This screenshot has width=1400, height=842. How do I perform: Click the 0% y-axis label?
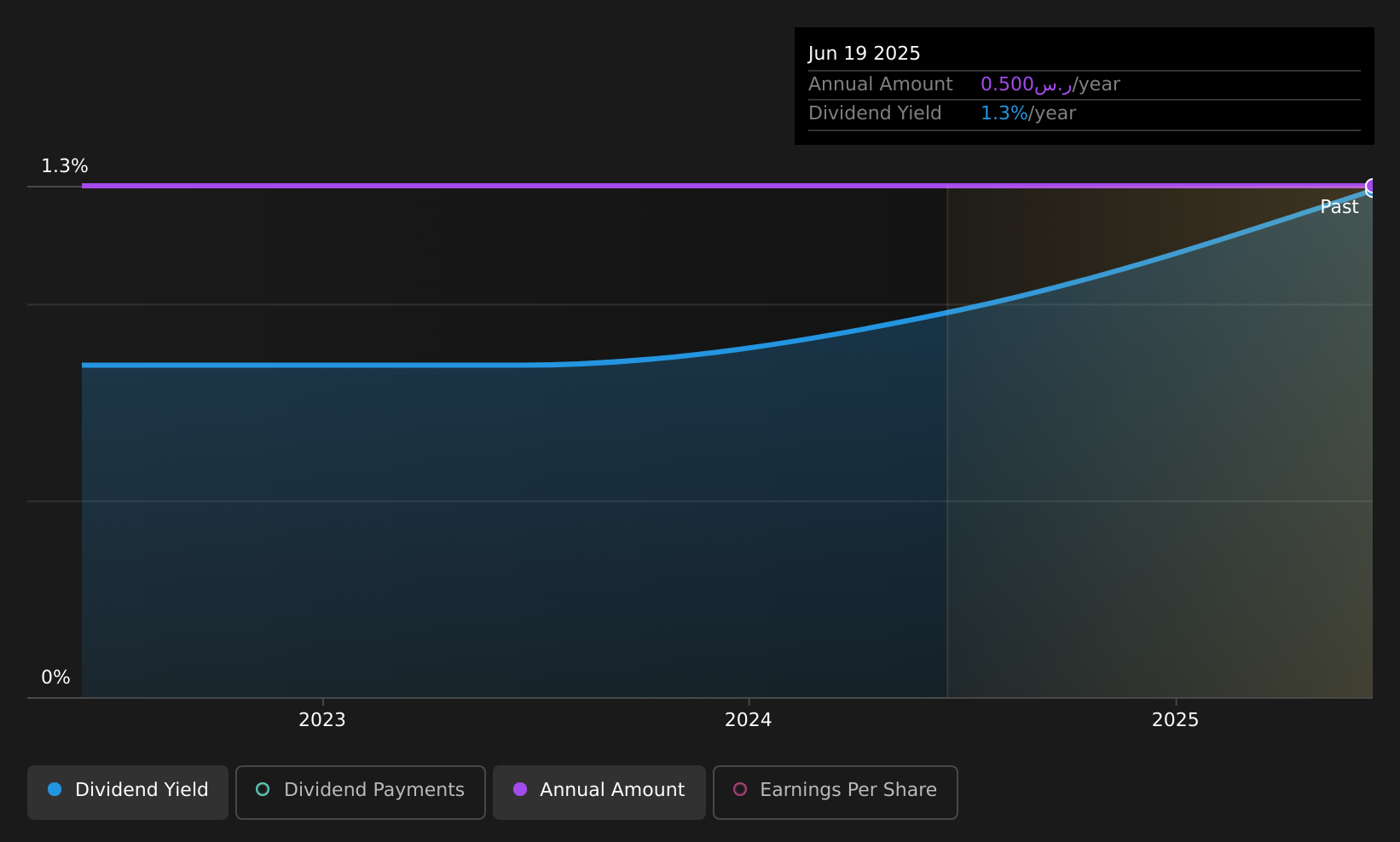point(56,678)
